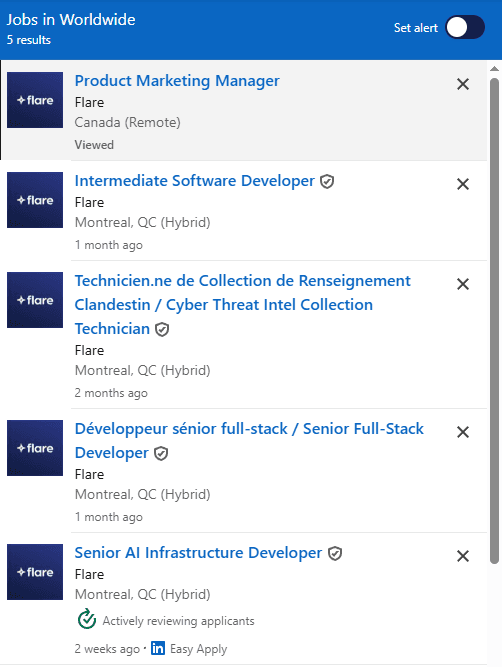Dismiss the Cyber Threat Intel Collection Technician job
Viewport: 502px width, 667px height.
463,284
